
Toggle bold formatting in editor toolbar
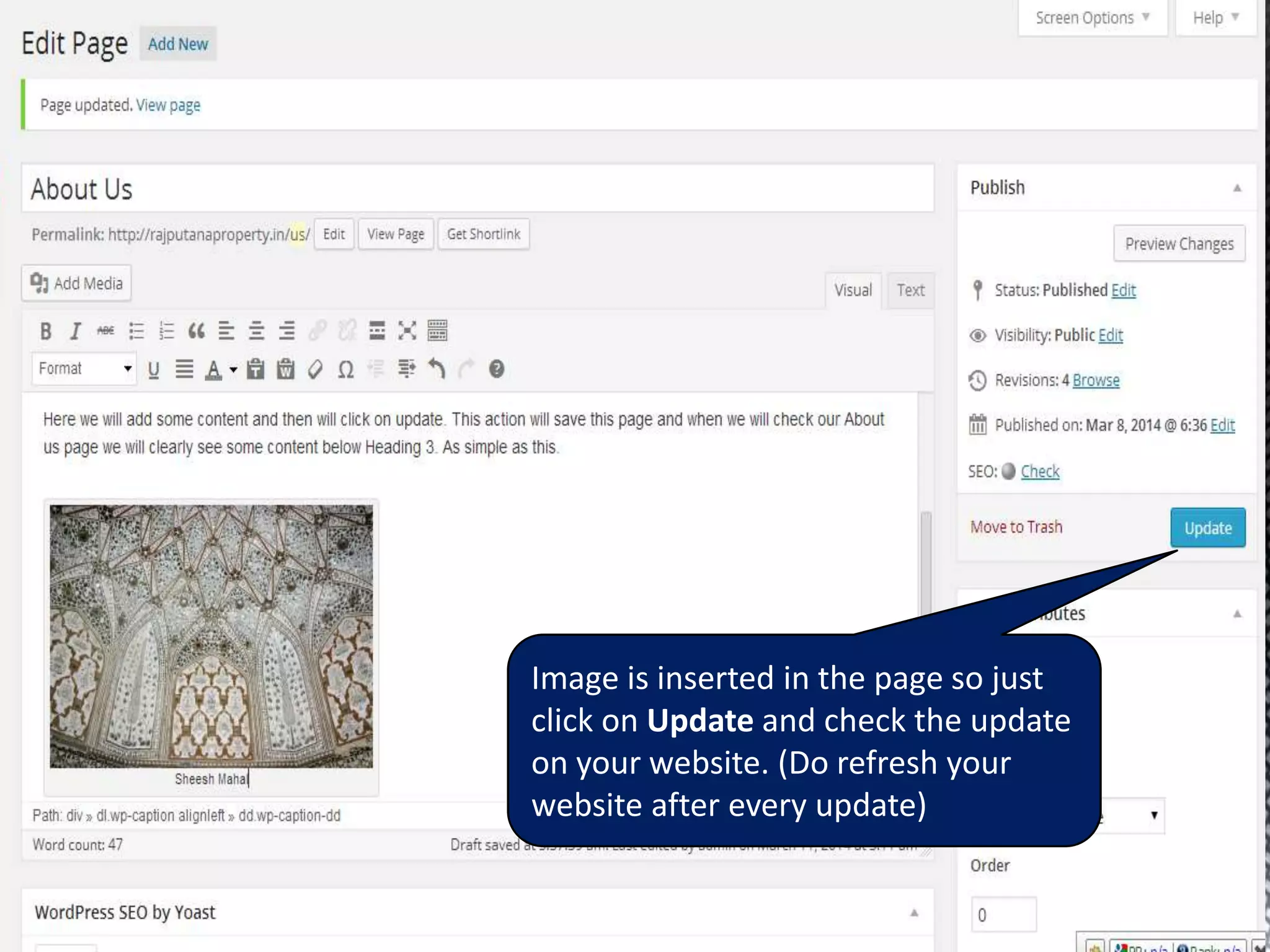45,331
